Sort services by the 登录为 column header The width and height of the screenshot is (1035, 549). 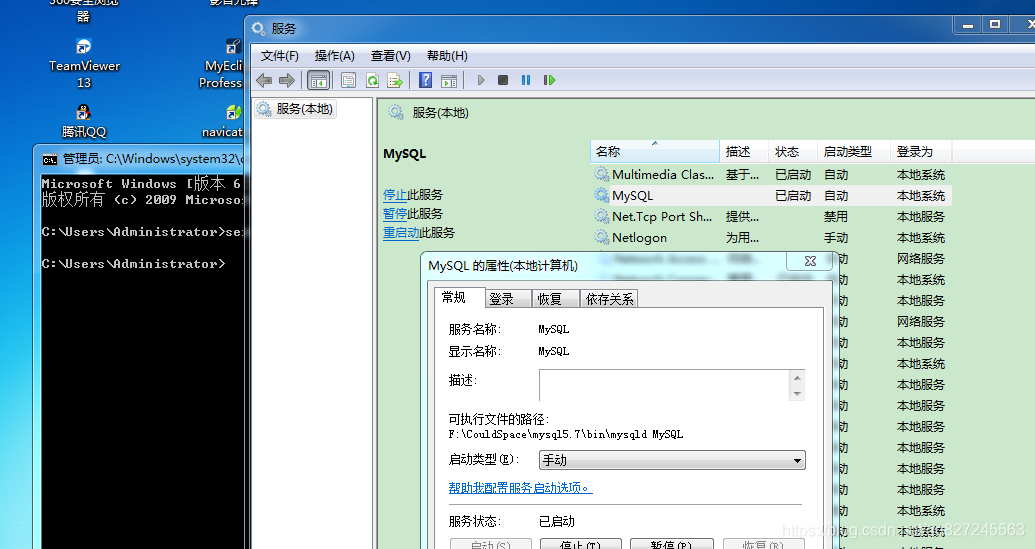click(921, 151)
